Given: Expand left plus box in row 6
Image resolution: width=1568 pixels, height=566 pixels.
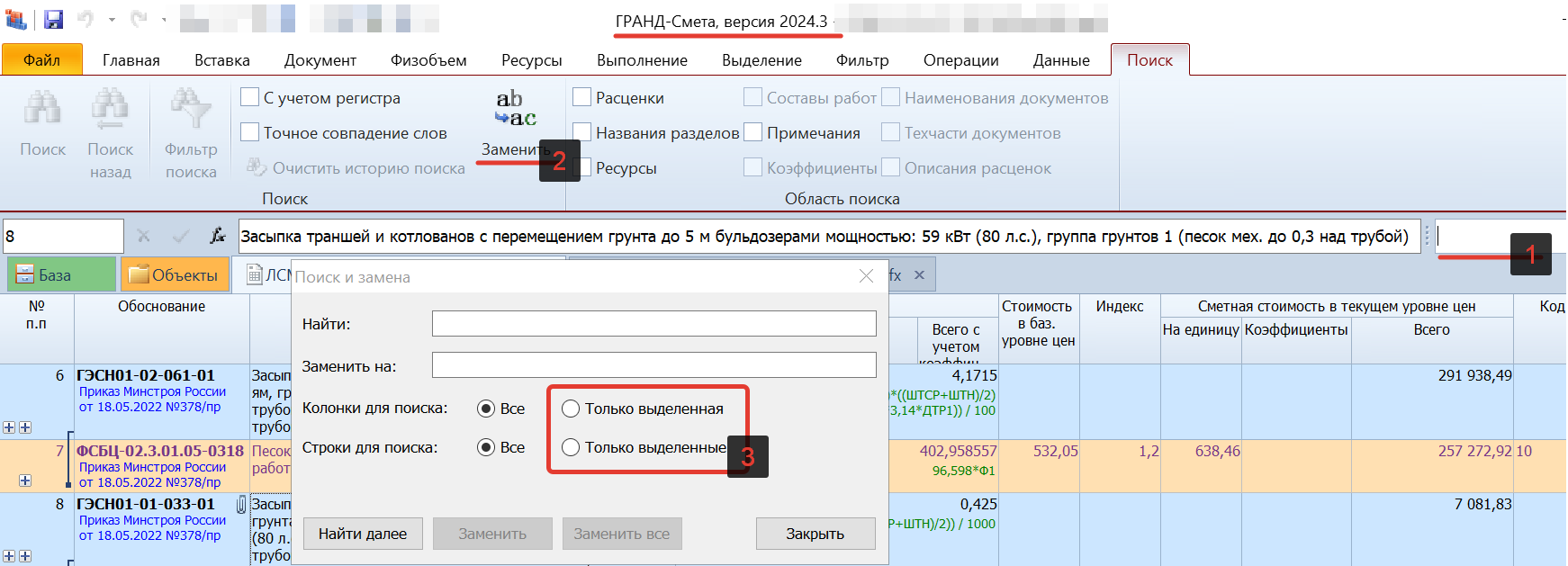Looking at the screenshot, I should click(x=9, y=427).
